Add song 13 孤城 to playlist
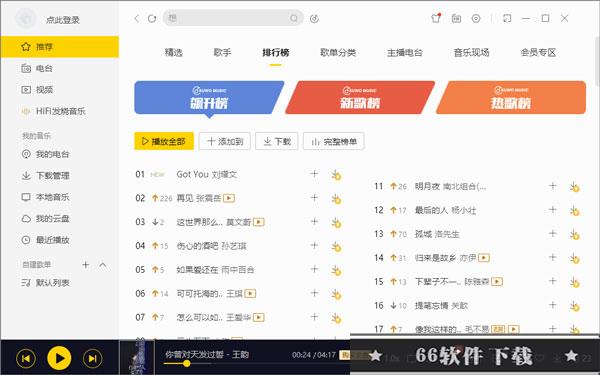The width and height of the screenshot is (600, 375). [x=553, y=233]
